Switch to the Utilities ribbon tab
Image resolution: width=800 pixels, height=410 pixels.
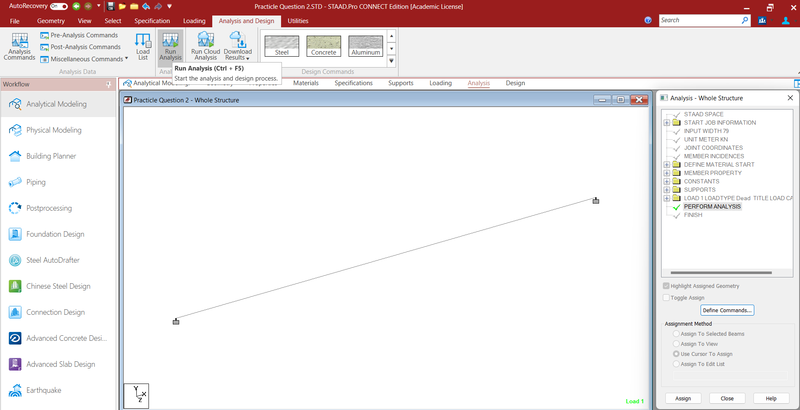(297, 21)
